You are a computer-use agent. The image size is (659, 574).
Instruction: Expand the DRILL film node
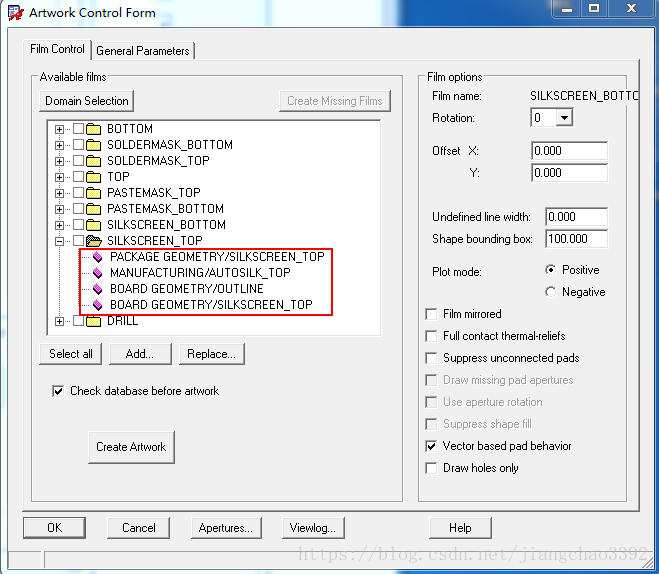pos(59,321)
